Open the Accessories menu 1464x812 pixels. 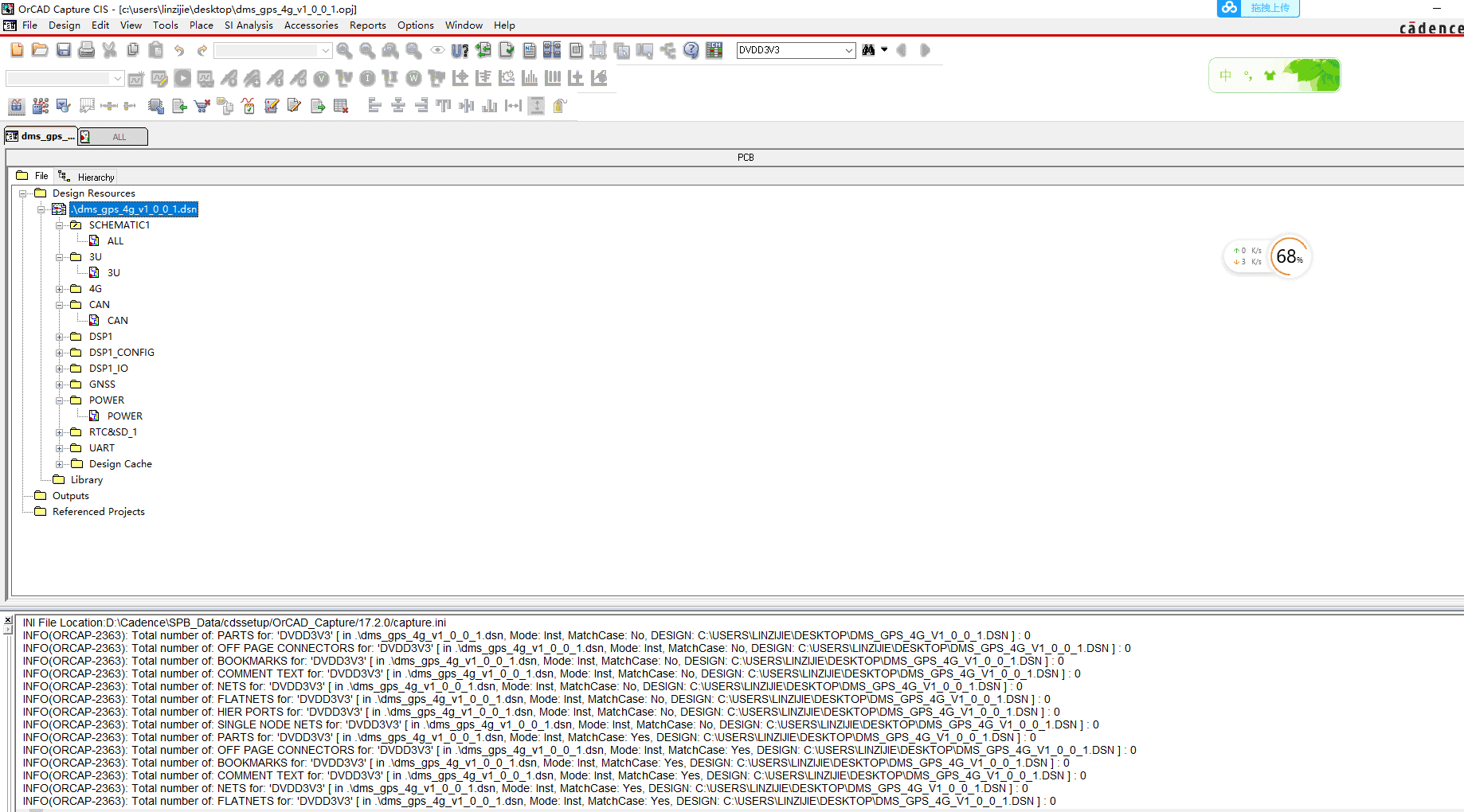point(311,25)
